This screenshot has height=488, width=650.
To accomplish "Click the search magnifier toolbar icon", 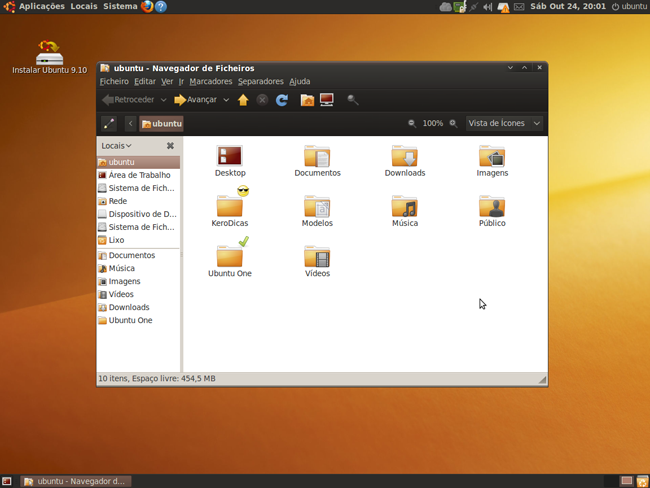I will [353, 100].
